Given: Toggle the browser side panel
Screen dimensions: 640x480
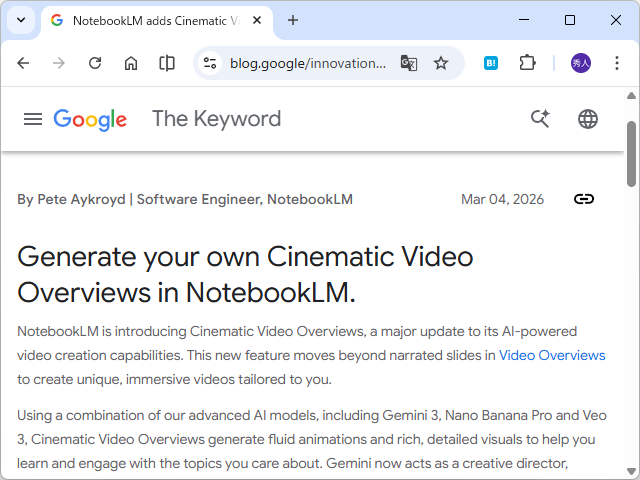Looking at the screenshot, I should pyautogui.click(x=167, y=63).
